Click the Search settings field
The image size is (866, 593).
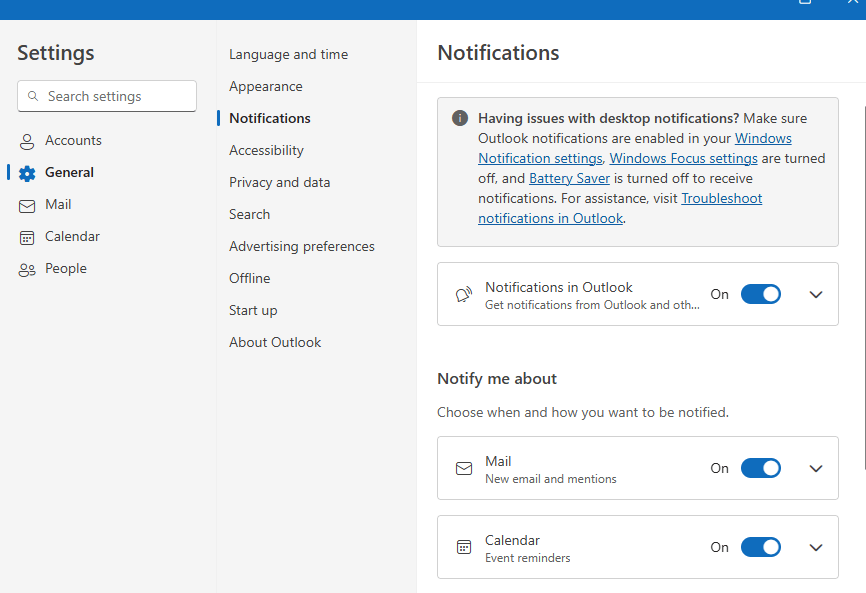point(106,96)
